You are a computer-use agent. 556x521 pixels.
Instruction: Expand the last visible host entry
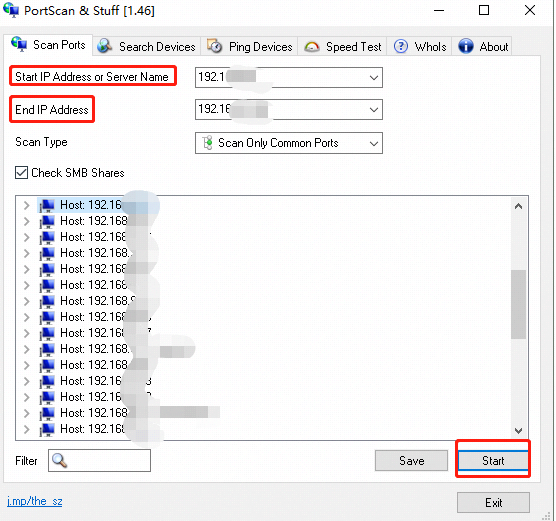point(26,429)
